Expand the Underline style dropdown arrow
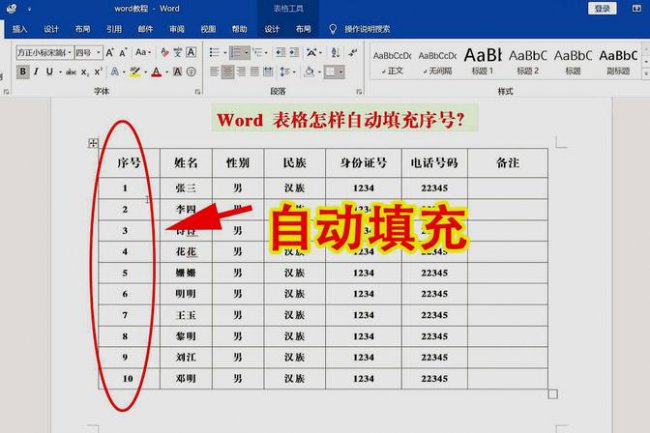Image resolution: width=650 pixels, height=433 pixels. click(x=61, y=73)
